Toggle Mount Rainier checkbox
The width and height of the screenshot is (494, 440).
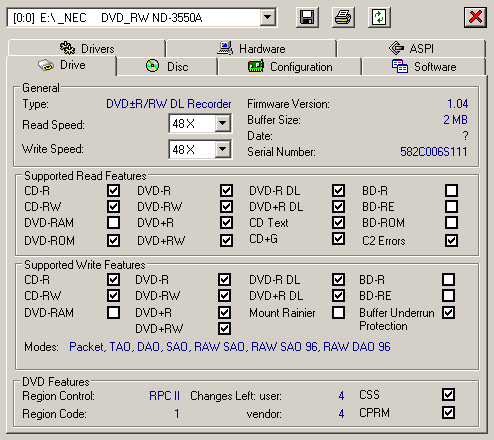(338, 313)
